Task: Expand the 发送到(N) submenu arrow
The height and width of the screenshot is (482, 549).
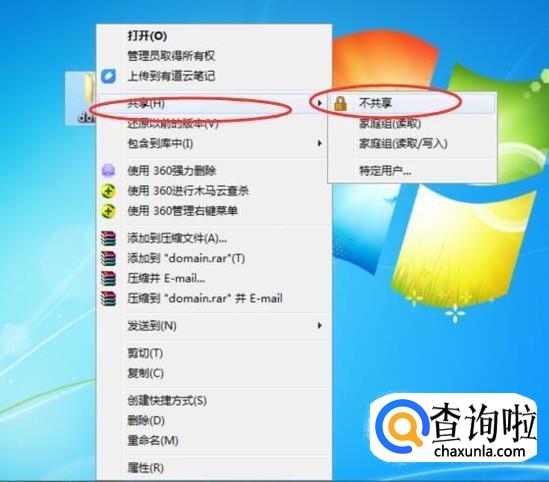Action: pyautogui.click(x=319, y=326)
